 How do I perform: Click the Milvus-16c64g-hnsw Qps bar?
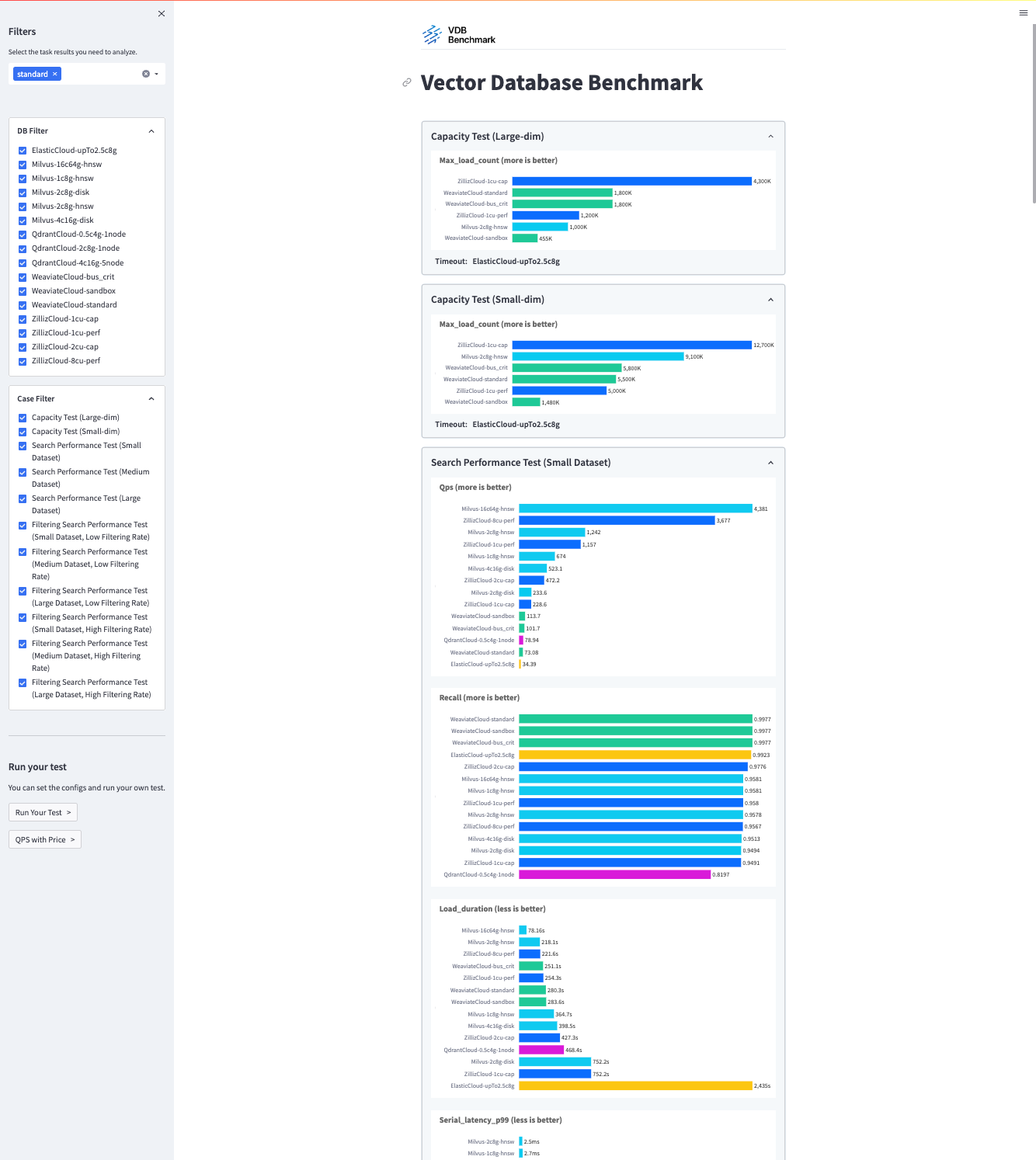[x=635, y=509]
